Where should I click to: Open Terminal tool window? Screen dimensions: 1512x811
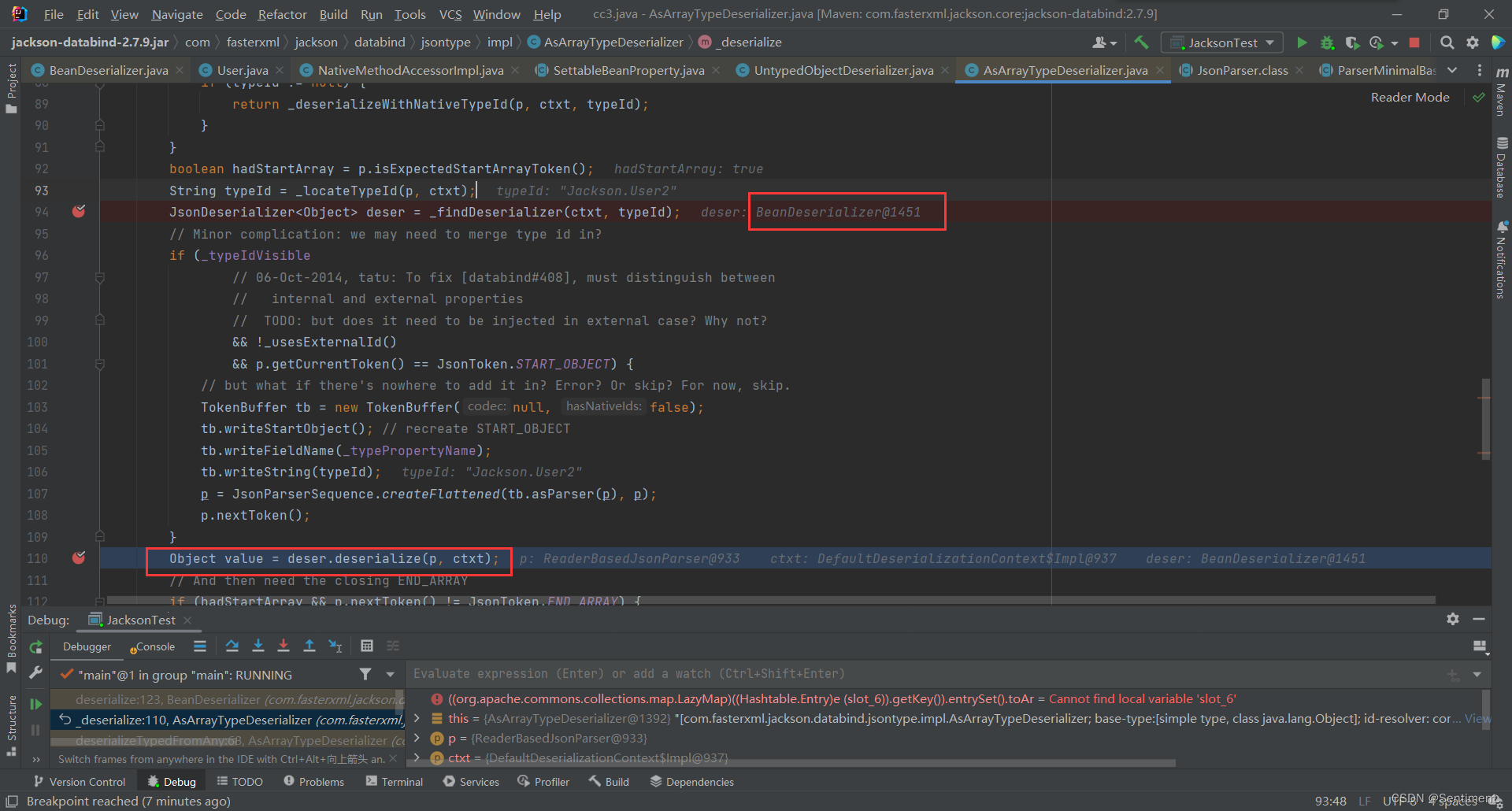(x=395, y=781)
